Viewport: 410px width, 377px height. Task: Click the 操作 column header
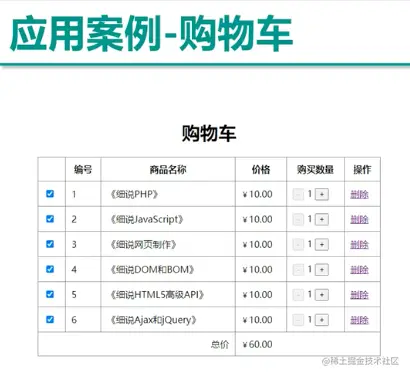[x=362, y=169]
